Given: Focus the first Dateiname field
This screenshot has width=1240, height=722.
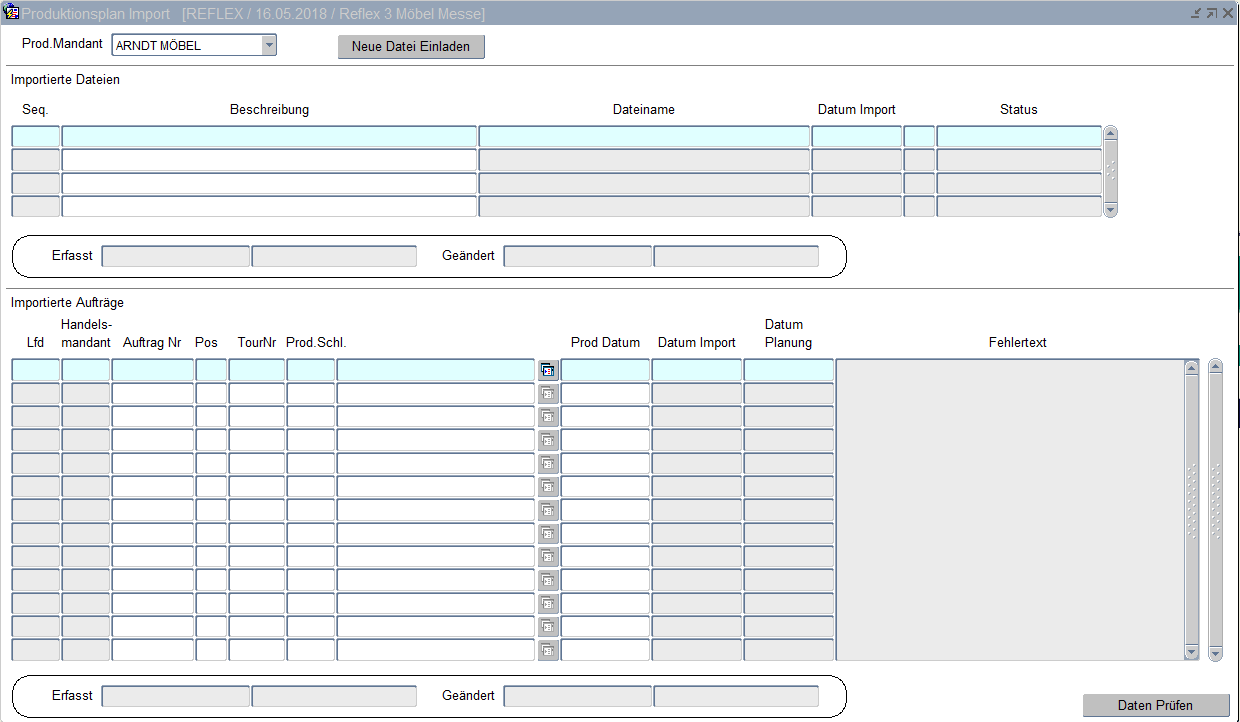Looking at the screenshot, I should [x=644, y=137].
